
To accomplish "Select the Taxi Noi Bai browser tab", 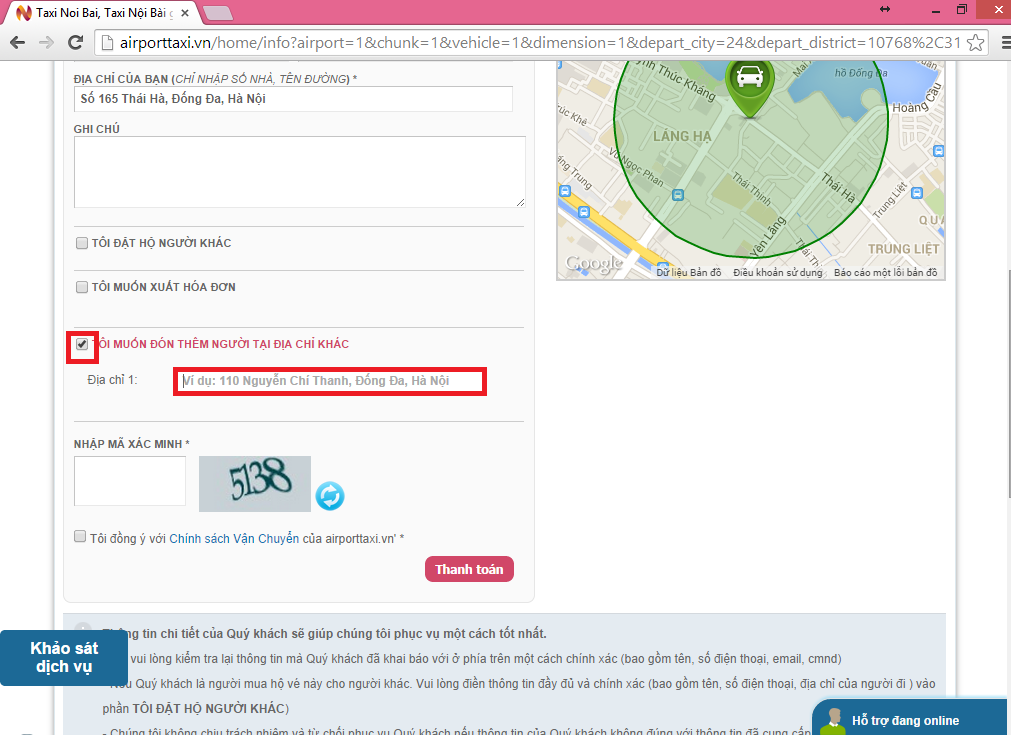I will (x=100, y=12).
